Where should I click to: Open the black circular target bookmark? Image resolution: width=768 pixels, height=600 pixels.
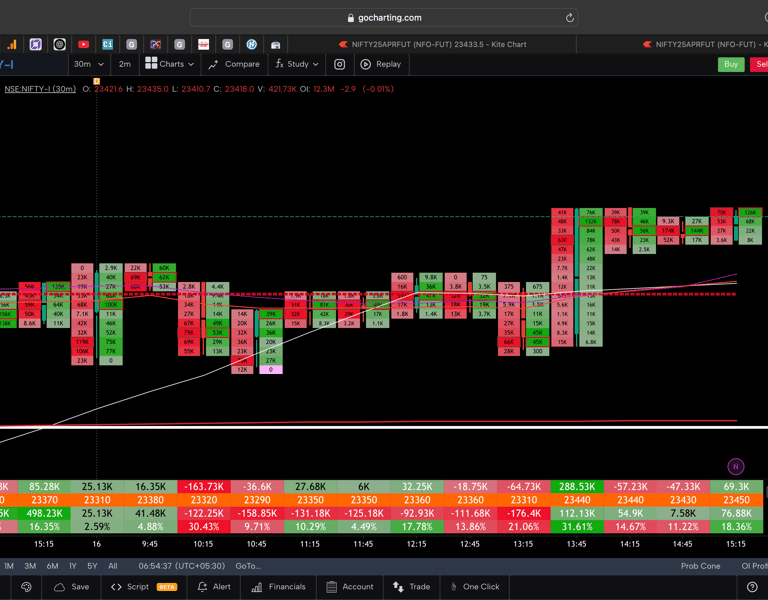(59, 45)
